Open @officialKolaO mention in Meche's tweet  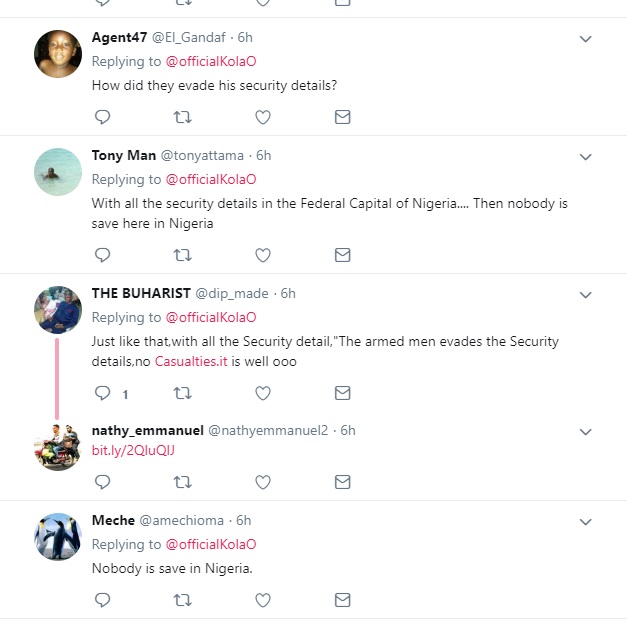210,545
